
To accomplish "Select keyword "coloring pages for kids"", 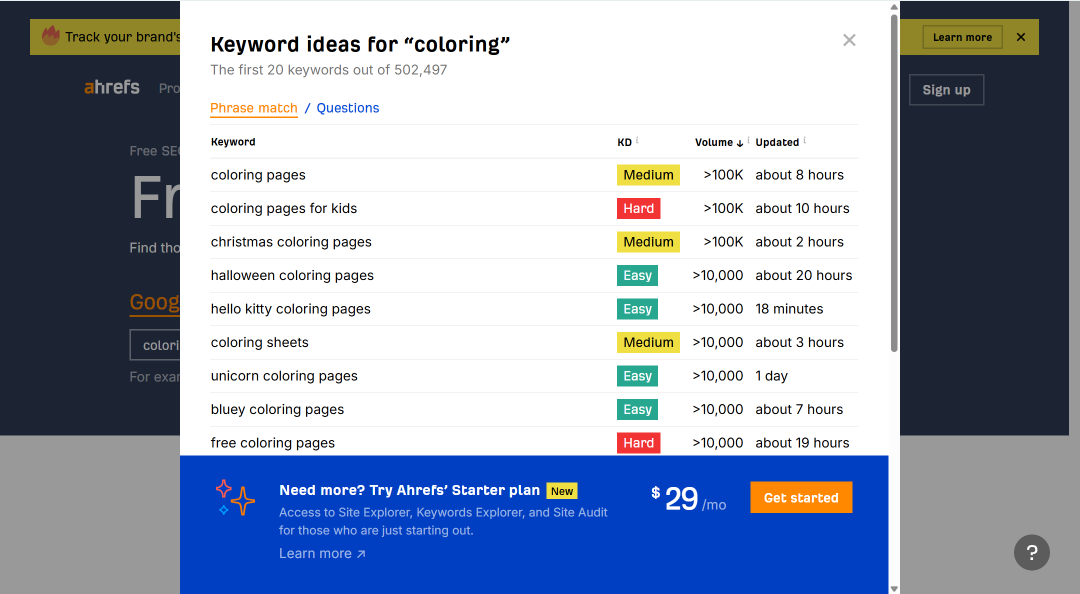I will pos(284,208).
